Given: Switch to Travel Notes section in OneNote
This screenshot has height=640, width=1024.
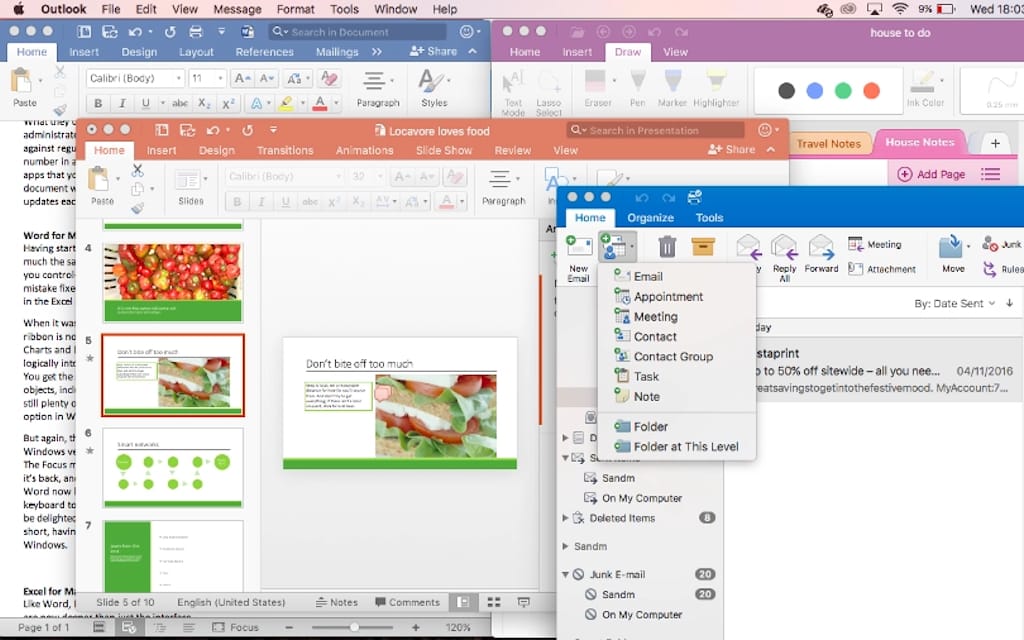Looking at the screenshot, I should point(829,144).
